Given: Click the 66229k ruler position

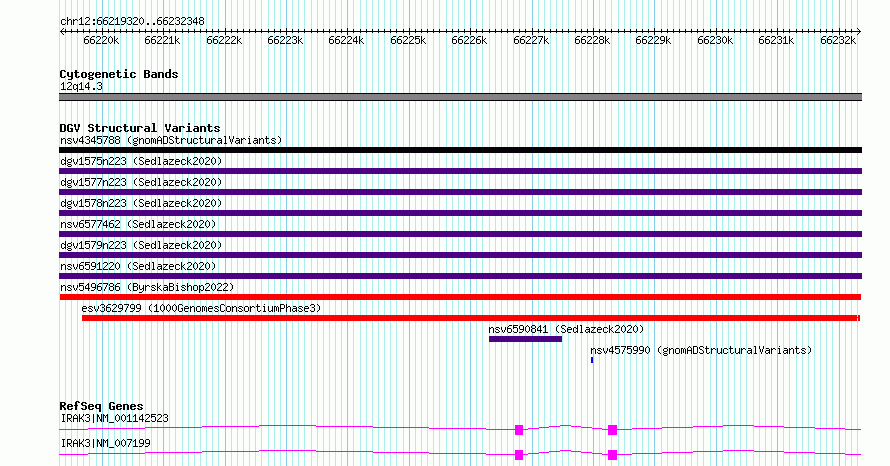Looking at the screenshot, I should click(x=654, y=41).
